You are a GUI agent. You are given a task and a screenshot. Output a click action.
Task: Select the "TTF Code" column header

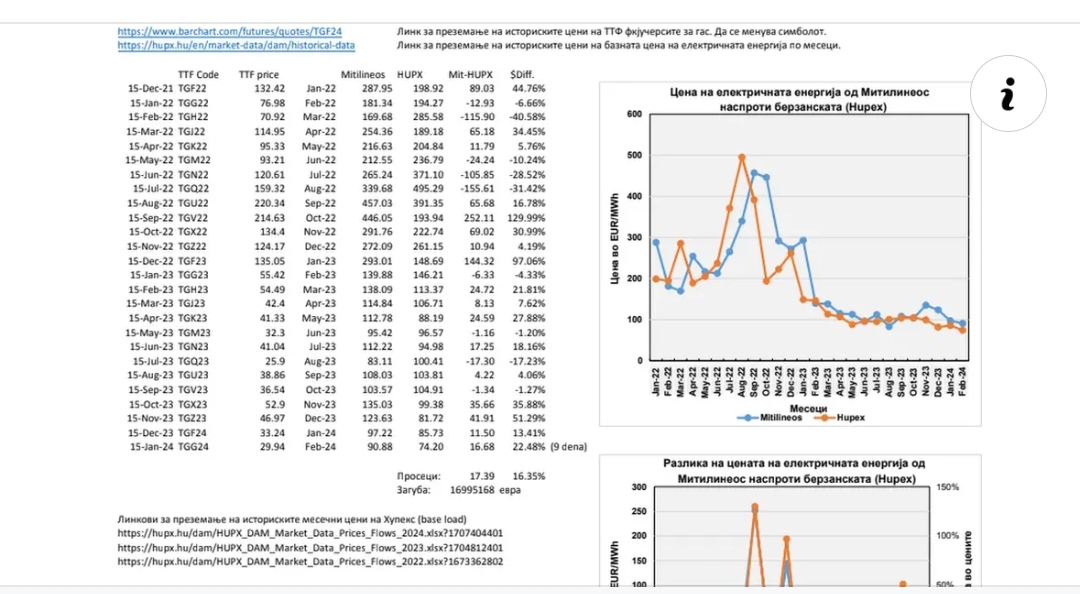[x=198, y=75]
